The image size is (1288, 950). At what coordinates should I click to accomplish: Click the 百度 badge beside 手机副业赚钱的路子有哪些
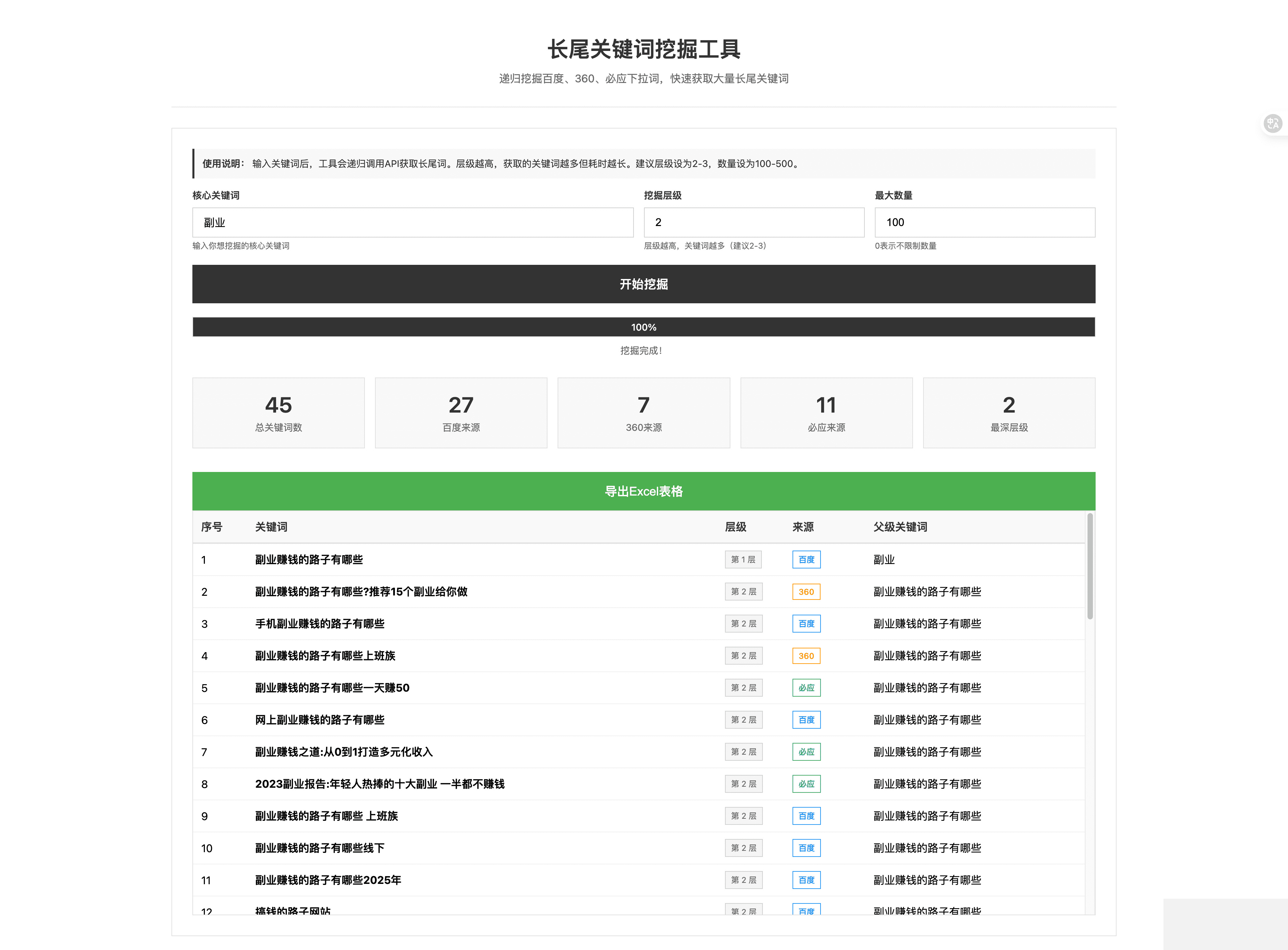click(806, 623)
